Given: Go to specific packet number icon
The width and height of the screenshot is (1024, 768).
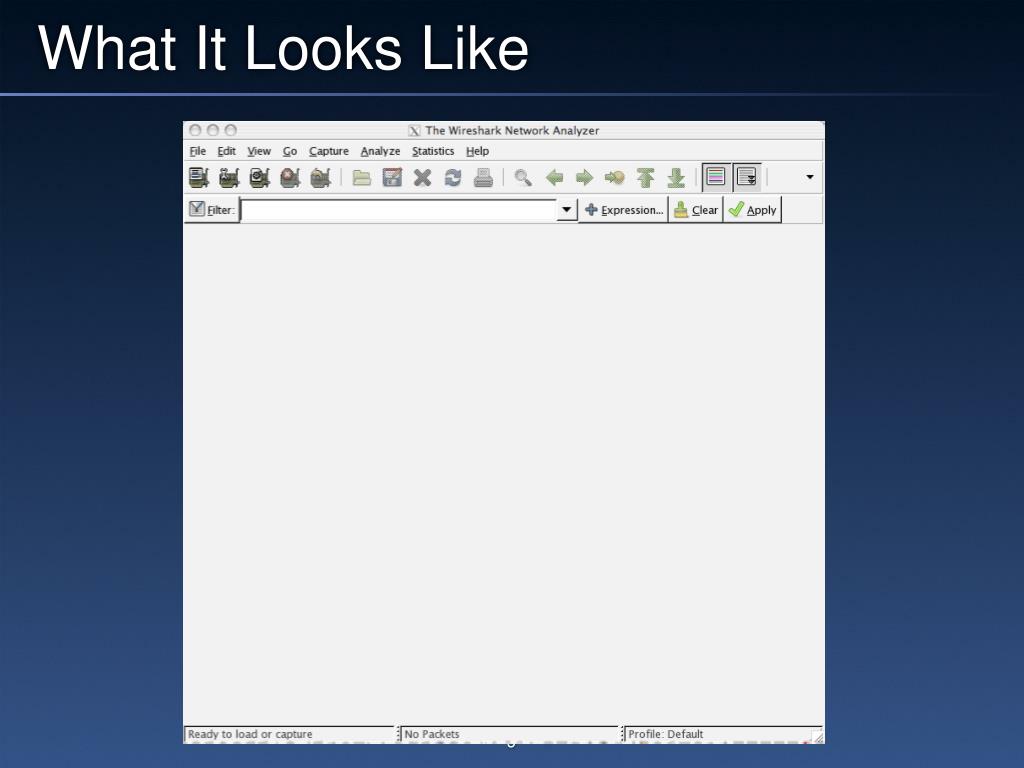Looking at the screenshot, I should pyautogui.click(x=615, y=177).
